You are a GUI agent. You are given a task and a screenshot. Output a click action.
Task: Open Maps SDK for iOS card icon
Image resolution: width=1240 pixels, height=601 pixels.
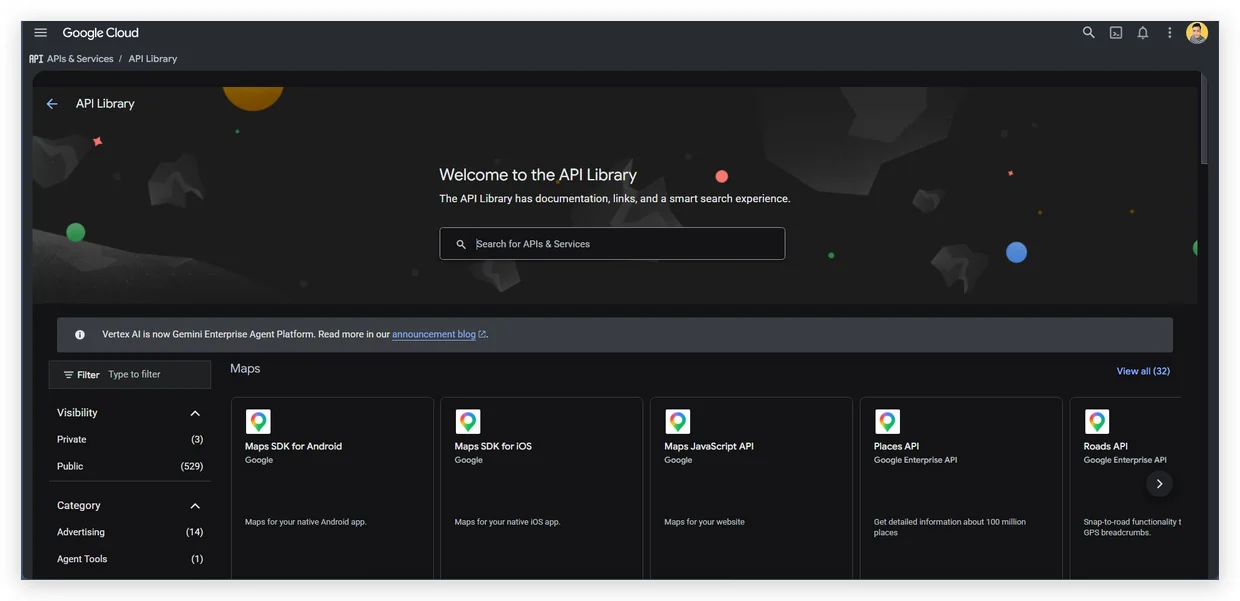click(468, 422)
